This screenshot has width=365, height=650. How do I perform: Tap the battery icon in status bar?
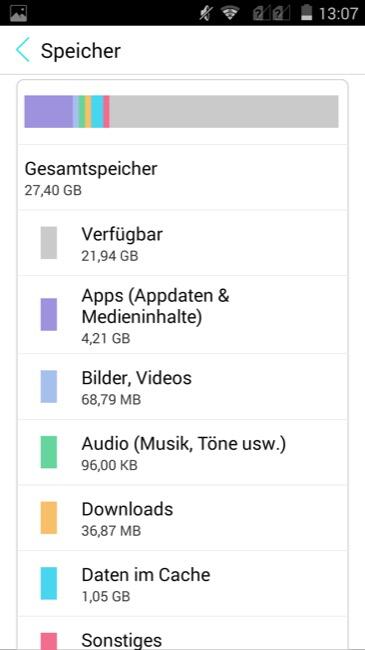(306, 13)
